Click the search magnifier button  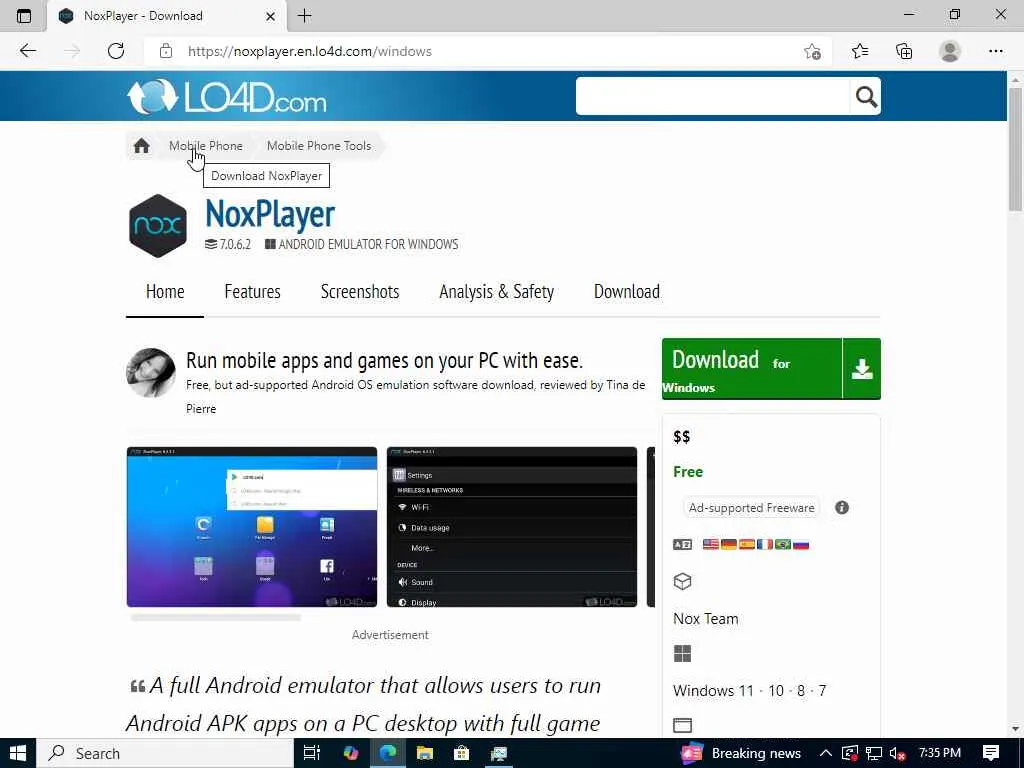pos(866,97)
